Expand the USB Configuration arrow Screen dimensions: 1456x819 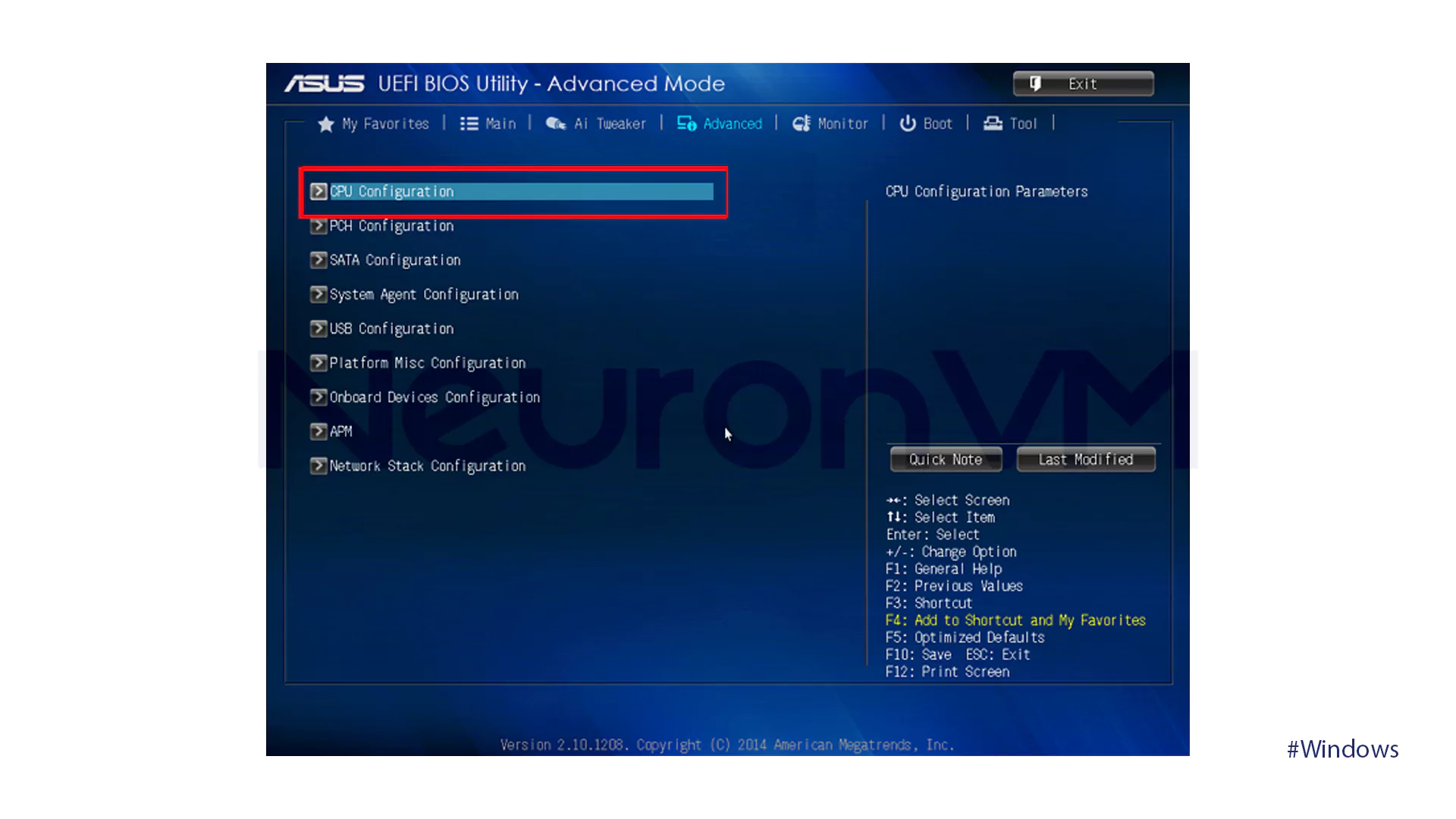(x=318, y=328)
